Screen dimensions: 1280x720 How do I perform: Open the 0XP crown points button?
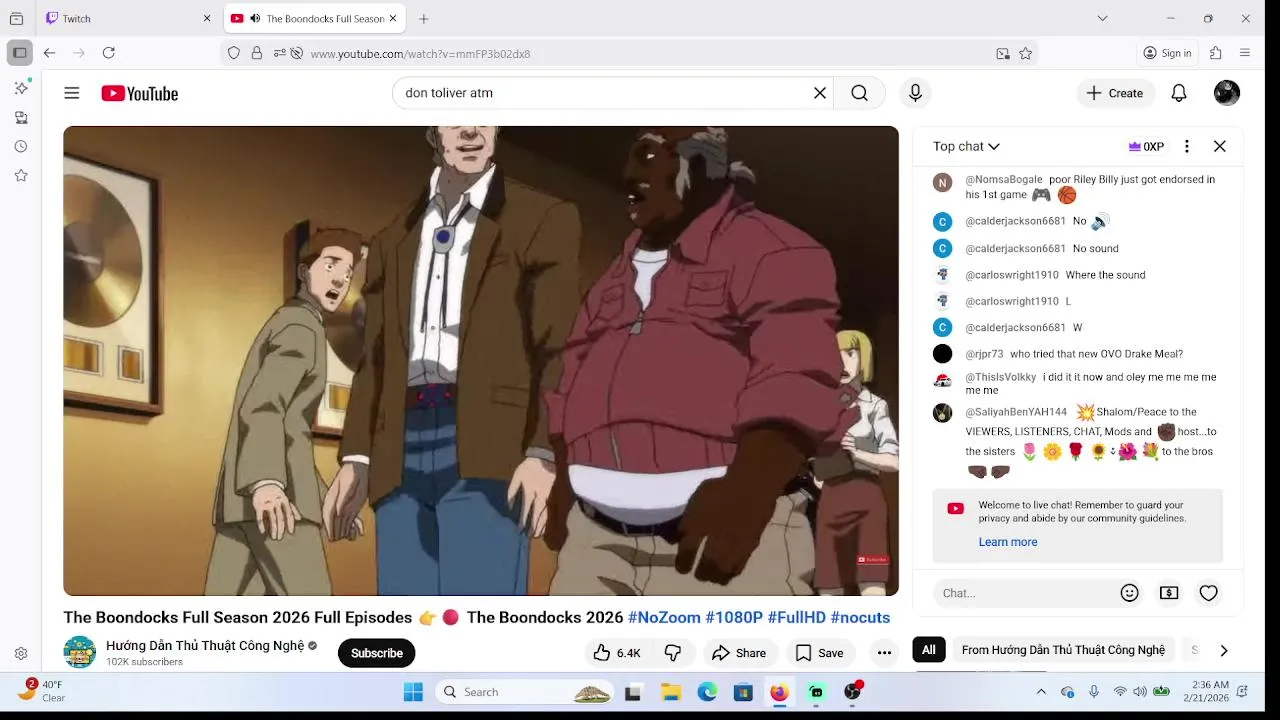1146,146
